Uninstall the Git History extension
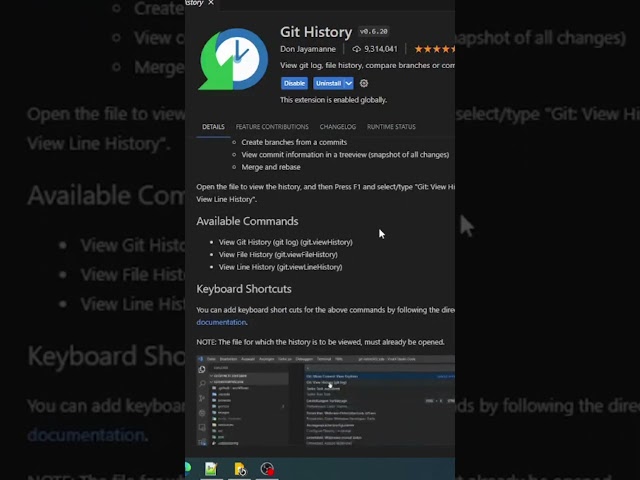640x480 pixels. pyautogui.click(x=328, y=83)
